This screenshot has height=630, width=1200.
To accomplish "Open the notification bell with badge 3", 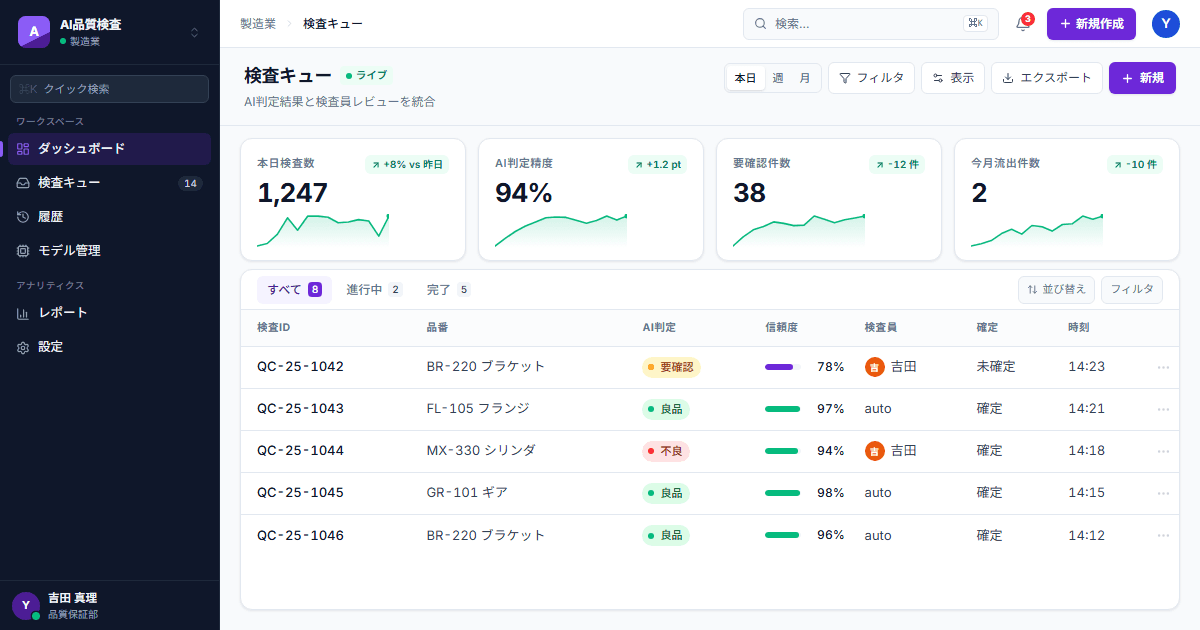I will (1023, 24).
